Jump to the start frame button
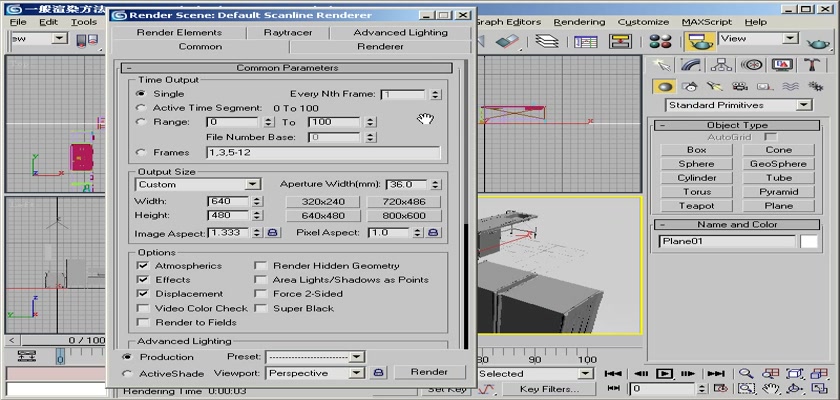 point(613,374)
